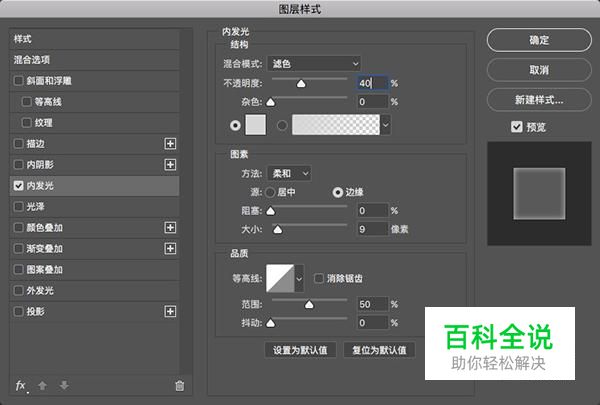Add another 内阴影 effect with plus icon
This screenshot has height=405, width=600.
click(170, 165)
